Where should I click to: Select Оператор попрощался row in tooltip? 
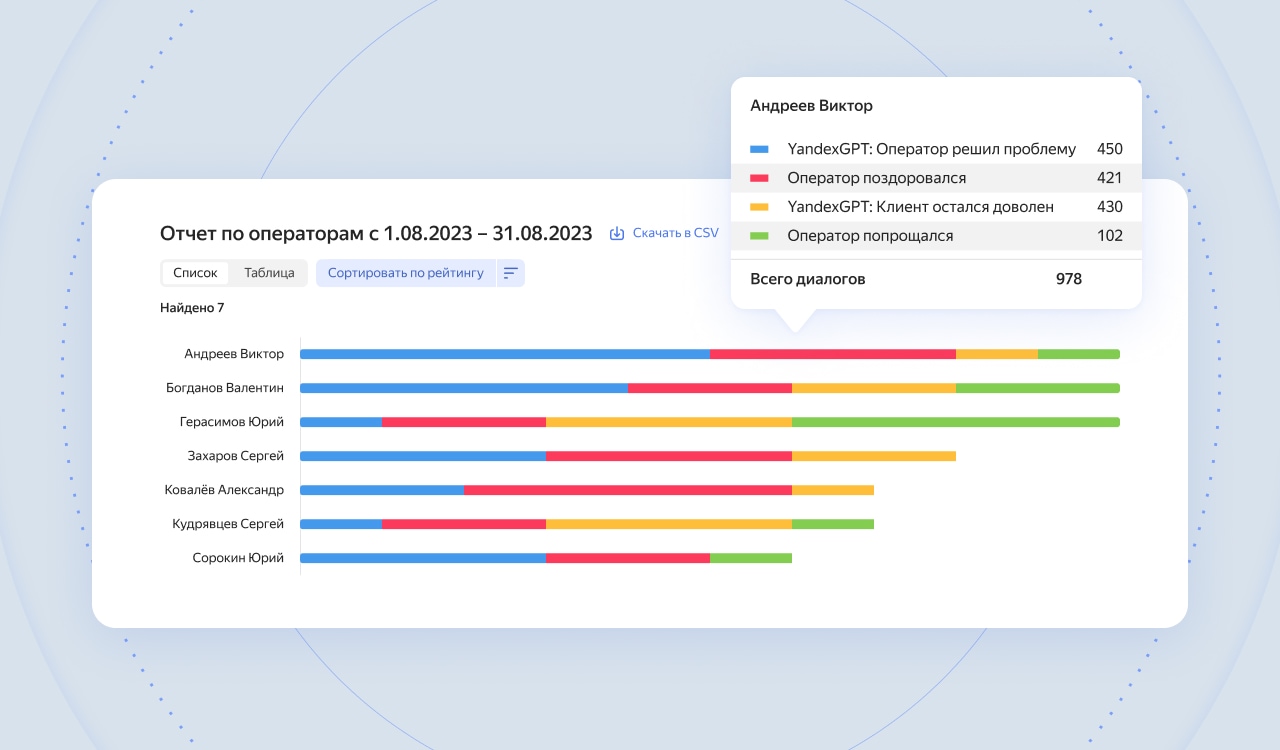[x=936, y=236]
